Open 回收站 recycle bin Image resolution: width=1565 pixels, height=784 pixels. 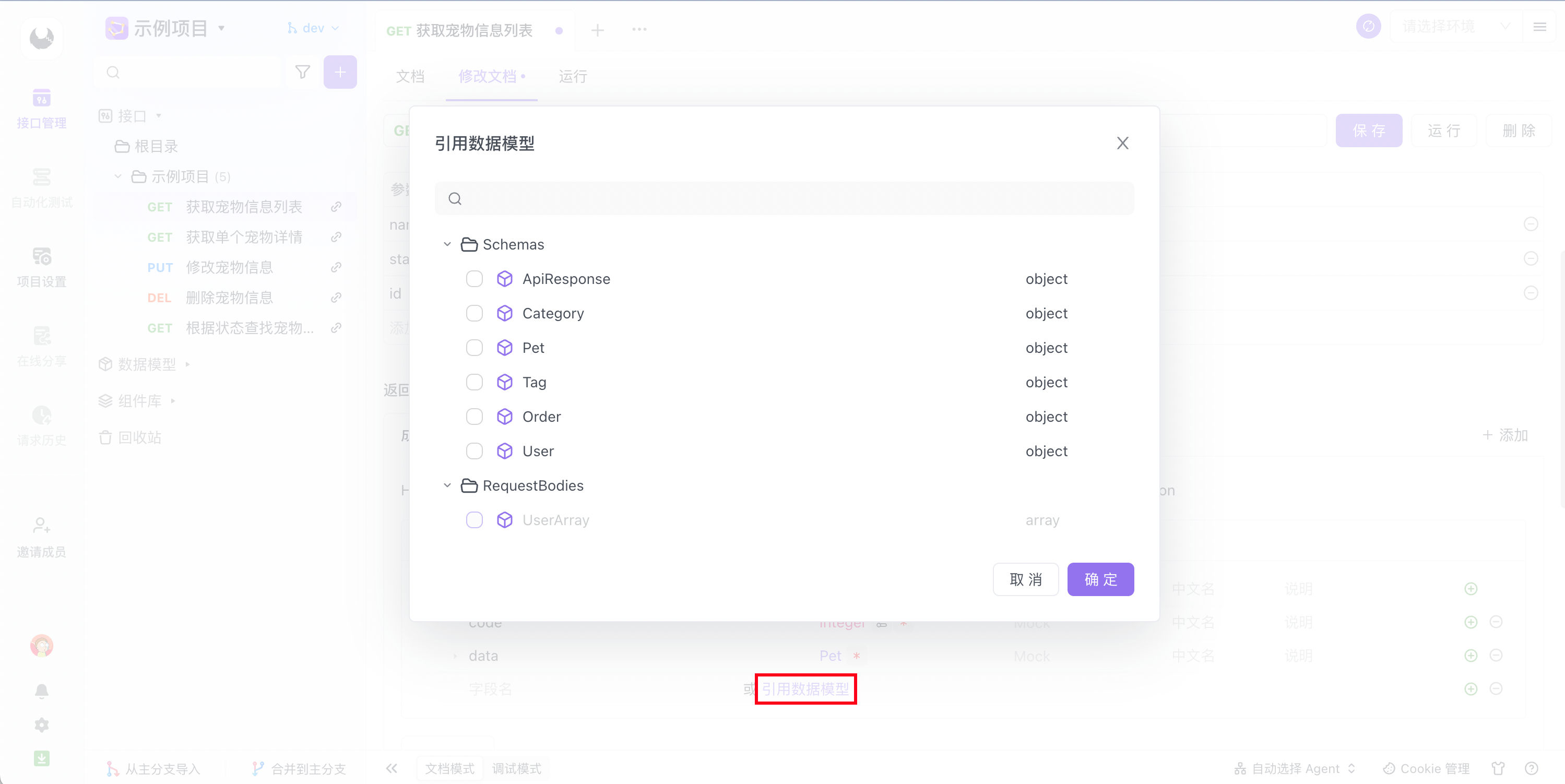pos(131,437)
